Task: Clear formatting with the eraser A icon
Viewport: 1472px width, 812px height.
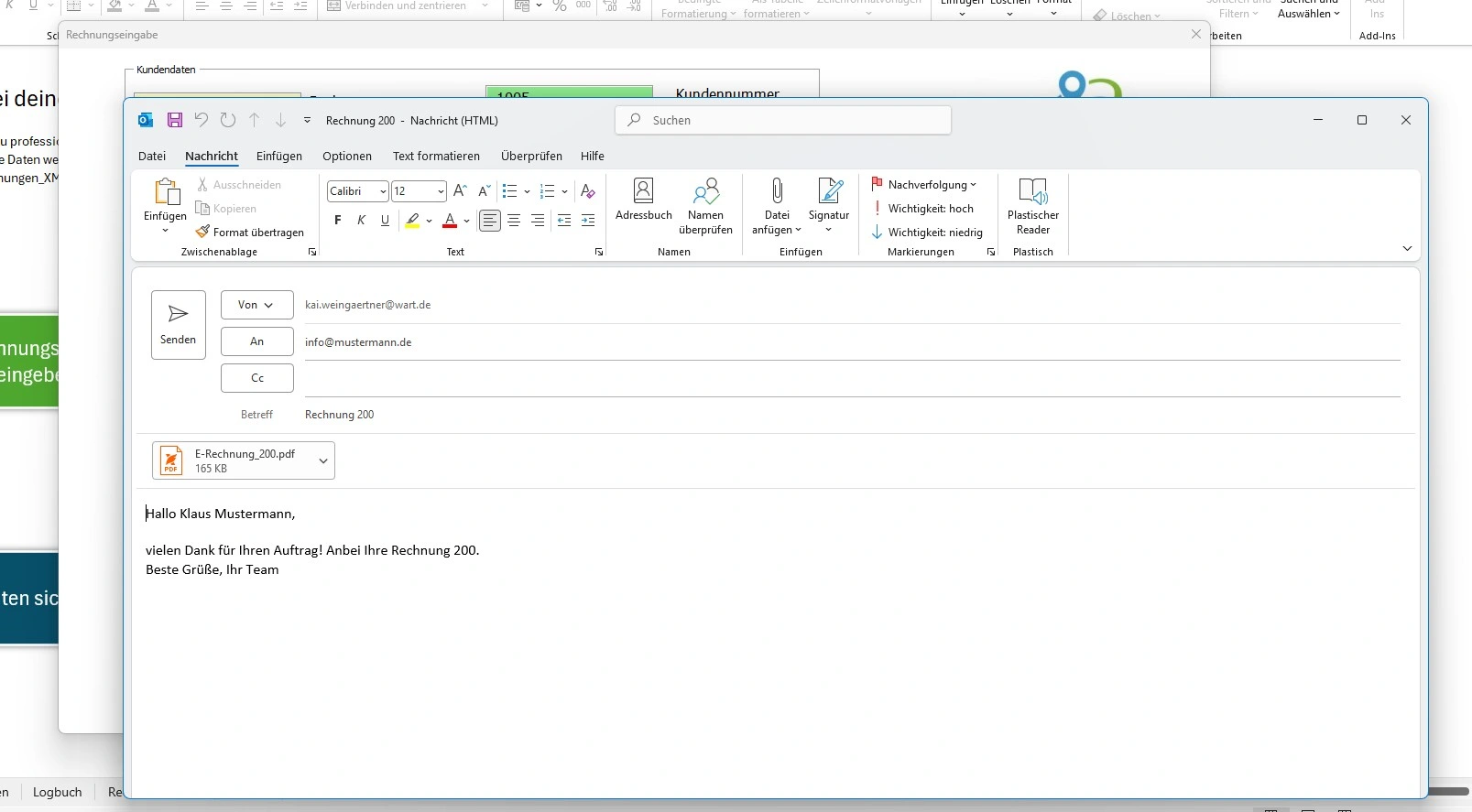Action: point(588,191)
